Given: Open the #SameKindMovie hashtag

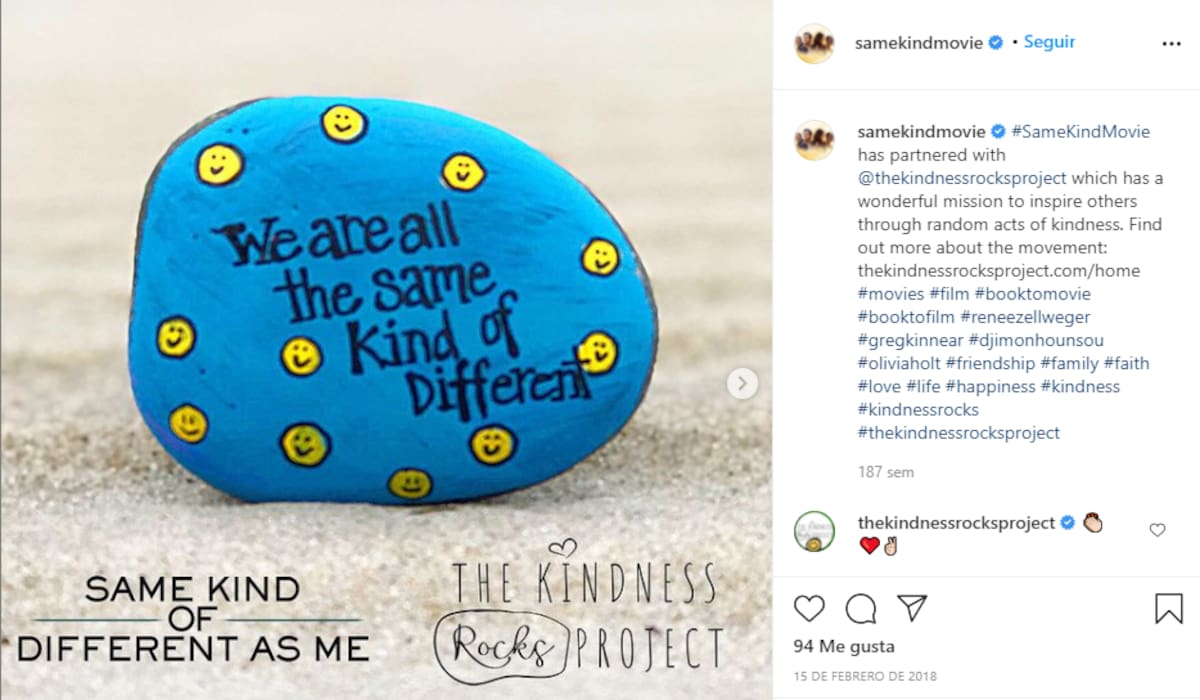Looking at the screenshot, I should tap(1080, 132).
